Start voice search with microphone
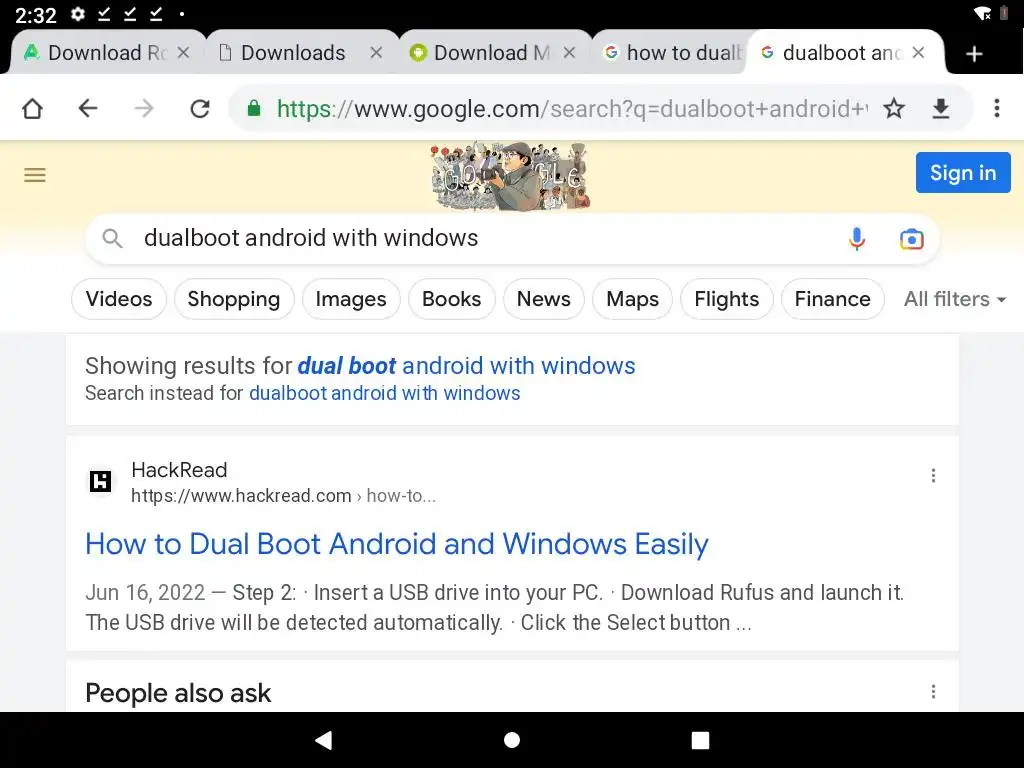This screenshot has width=1024, height=768. pos(857,239)
